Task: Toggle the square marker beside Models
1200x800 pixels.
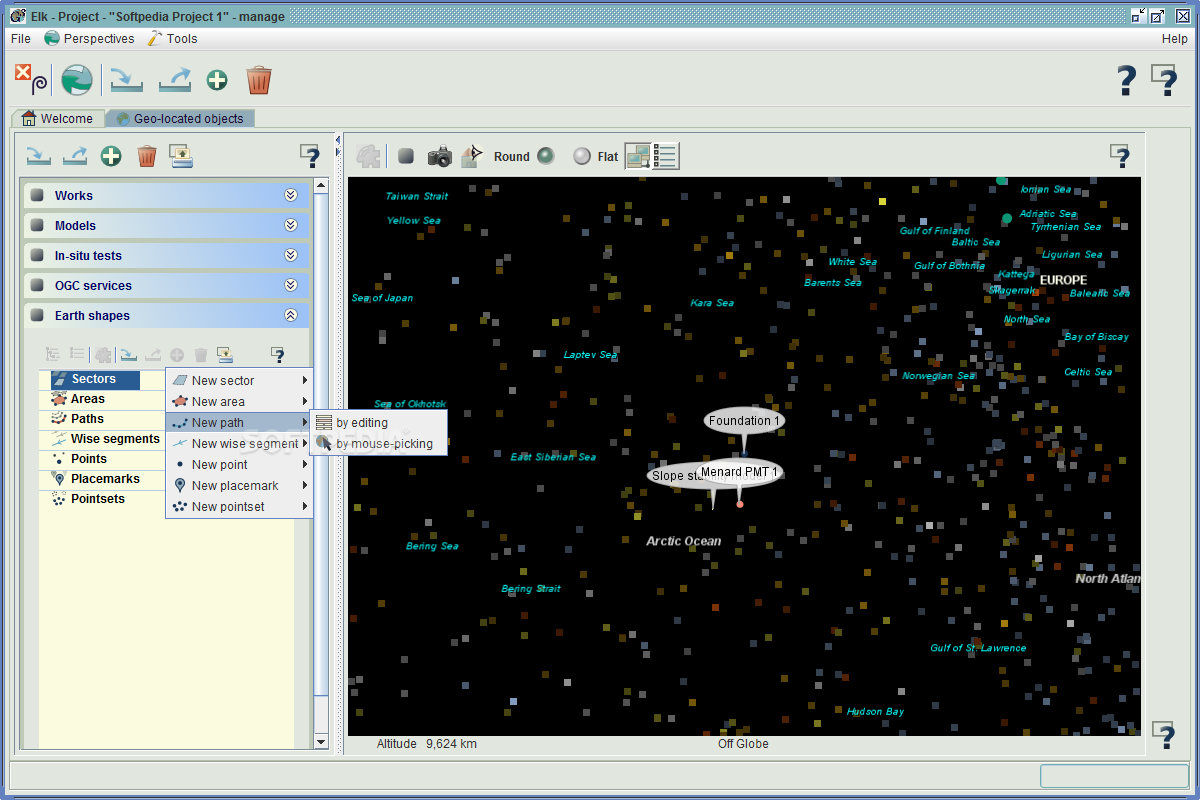Action: coord(37,226)
